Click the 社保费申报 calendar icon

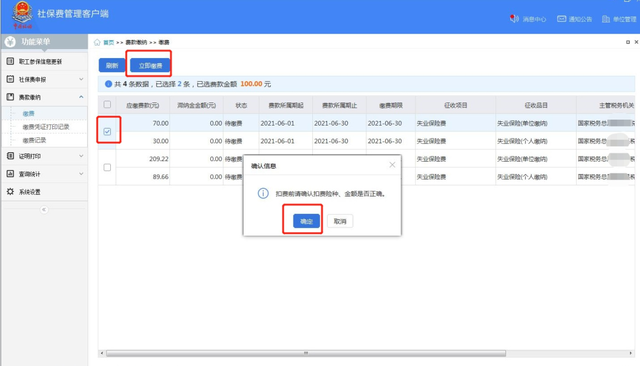click(10, 79)
